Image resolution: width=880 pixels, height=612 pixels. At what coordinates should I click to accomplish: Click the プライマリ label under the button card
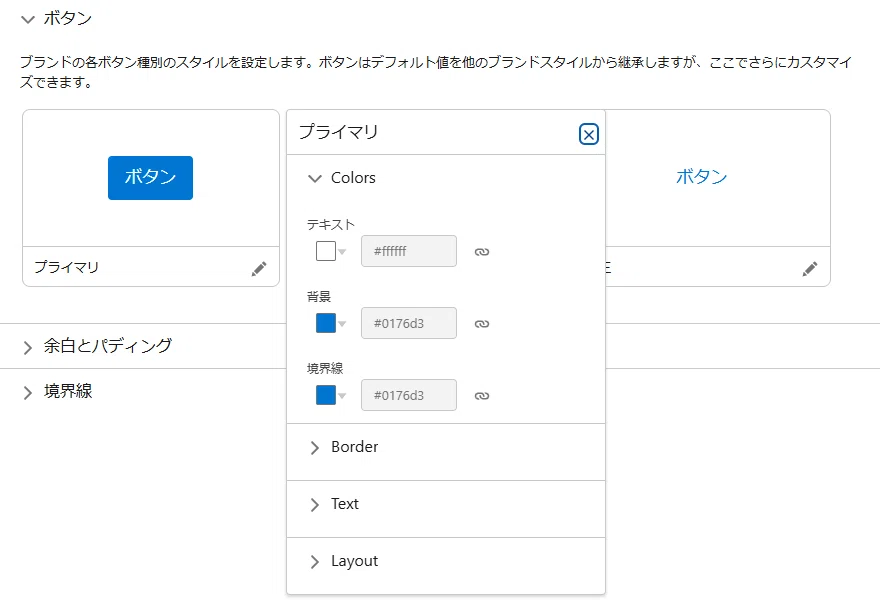point(66,267)
